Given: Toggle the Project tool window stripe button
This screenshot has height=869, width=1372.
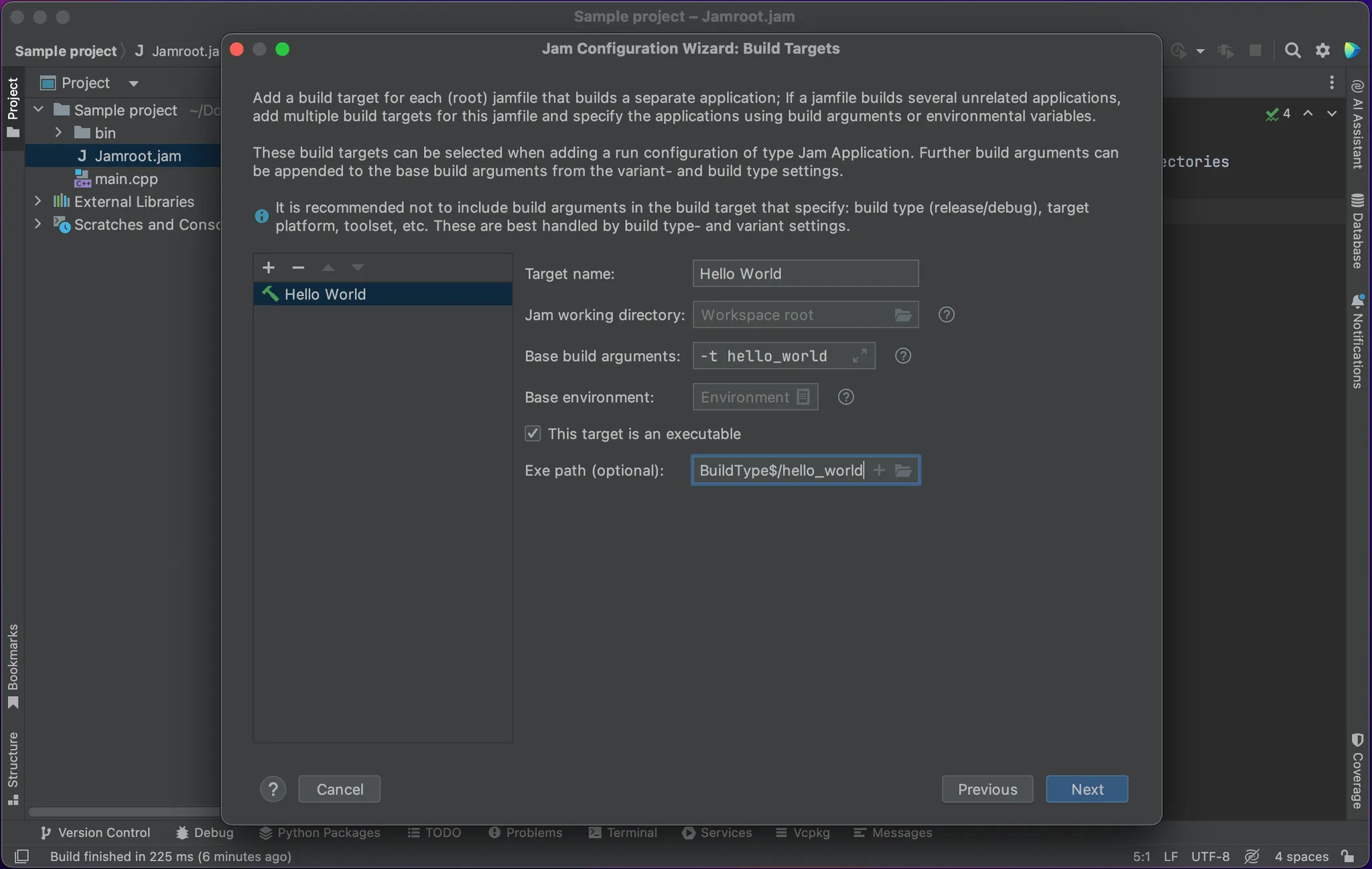Looking at the screenshot, I should (x=13, y=107).
